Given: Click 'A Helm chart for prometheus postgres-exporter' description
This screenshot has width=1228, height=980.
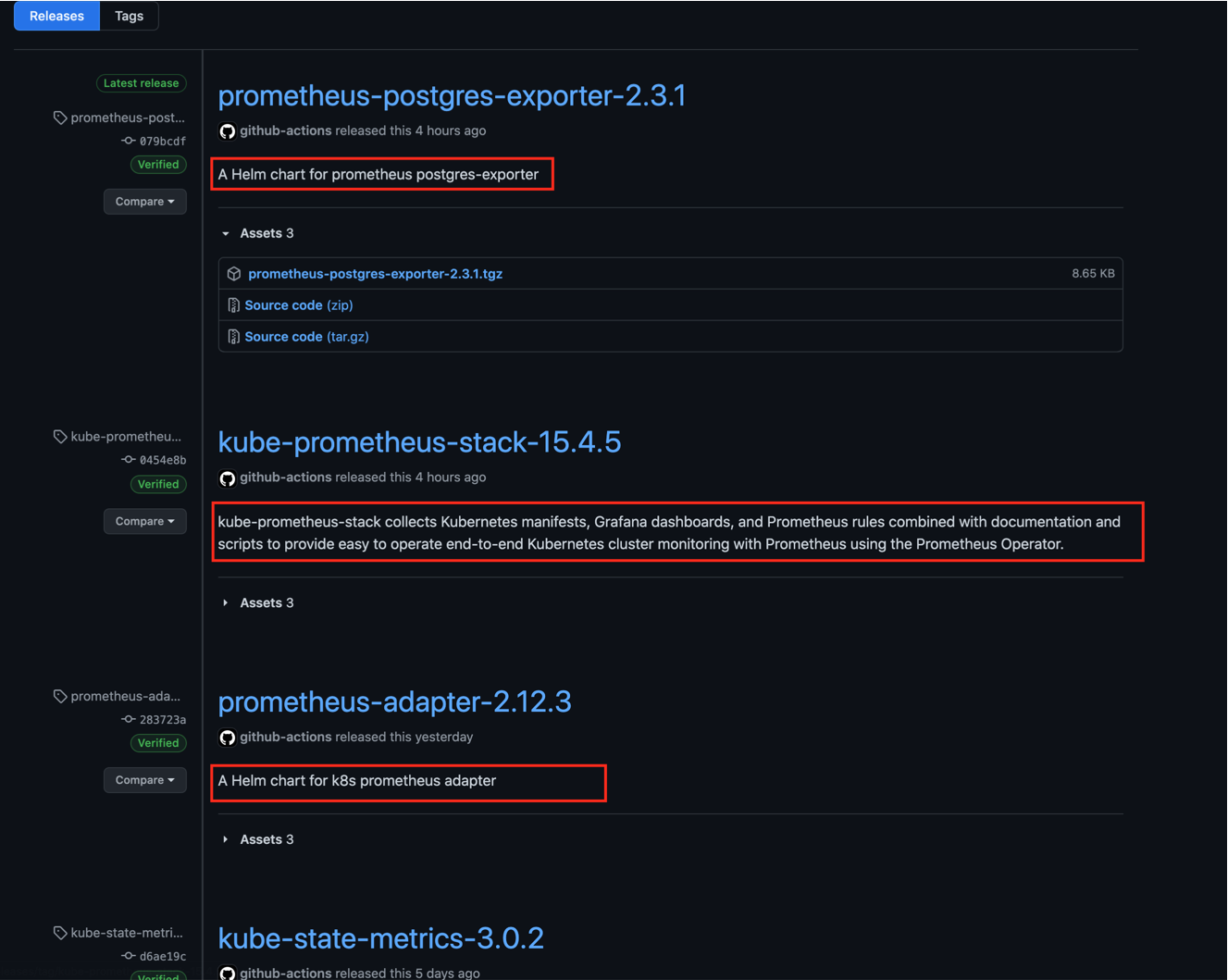Looking at the screenshot, I should [x=378, y=174].
